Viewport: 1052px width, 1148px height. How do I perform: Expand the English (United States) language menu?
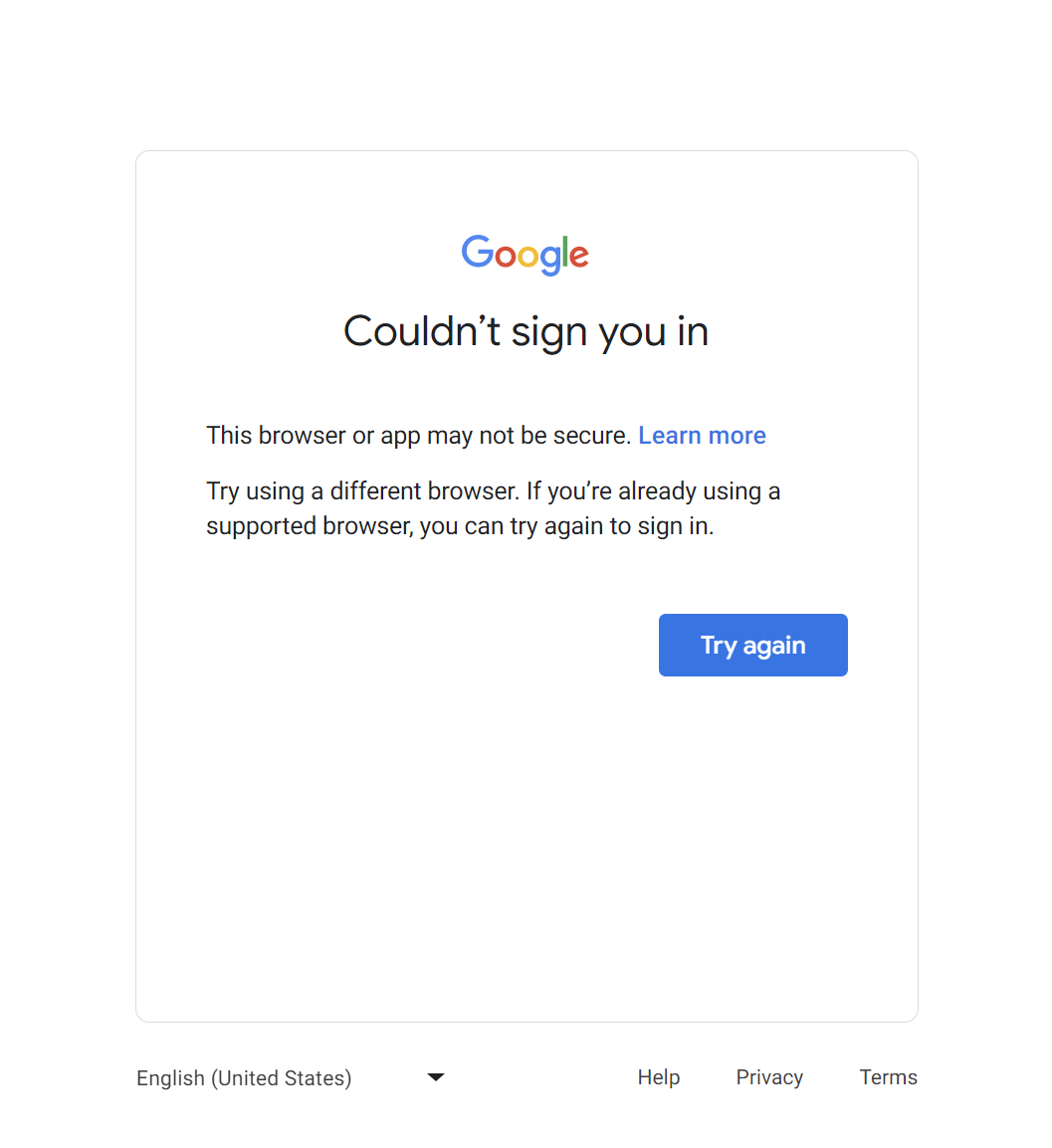pos(244,1077)
